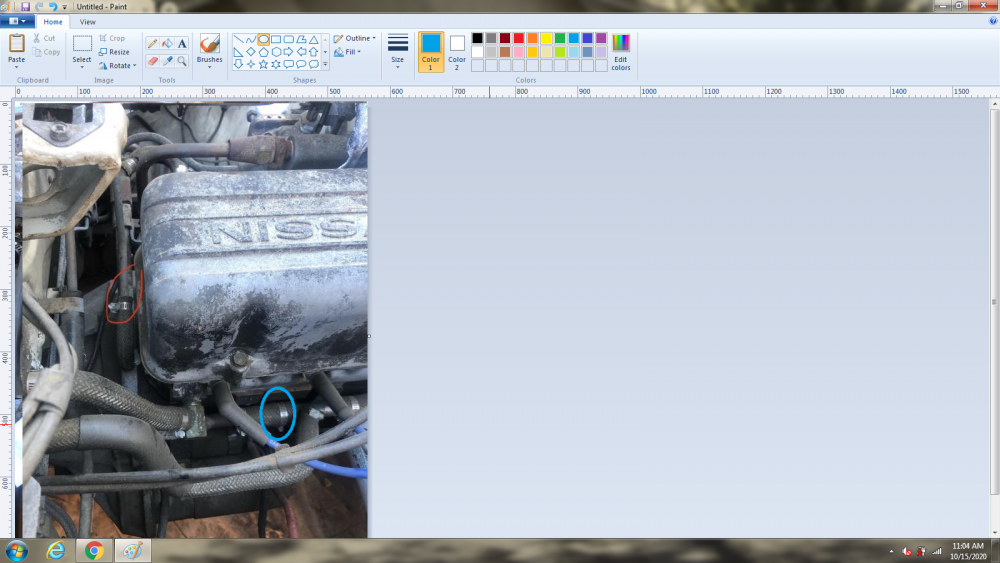Activate Color 1 foreground swatch

click(x=430, y=52)
